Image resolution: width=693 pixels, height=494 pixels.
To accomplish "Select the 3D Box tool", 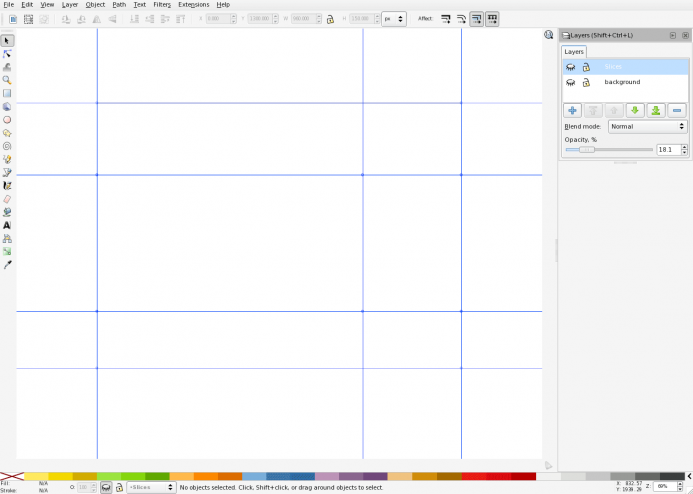I will (7, 106).
